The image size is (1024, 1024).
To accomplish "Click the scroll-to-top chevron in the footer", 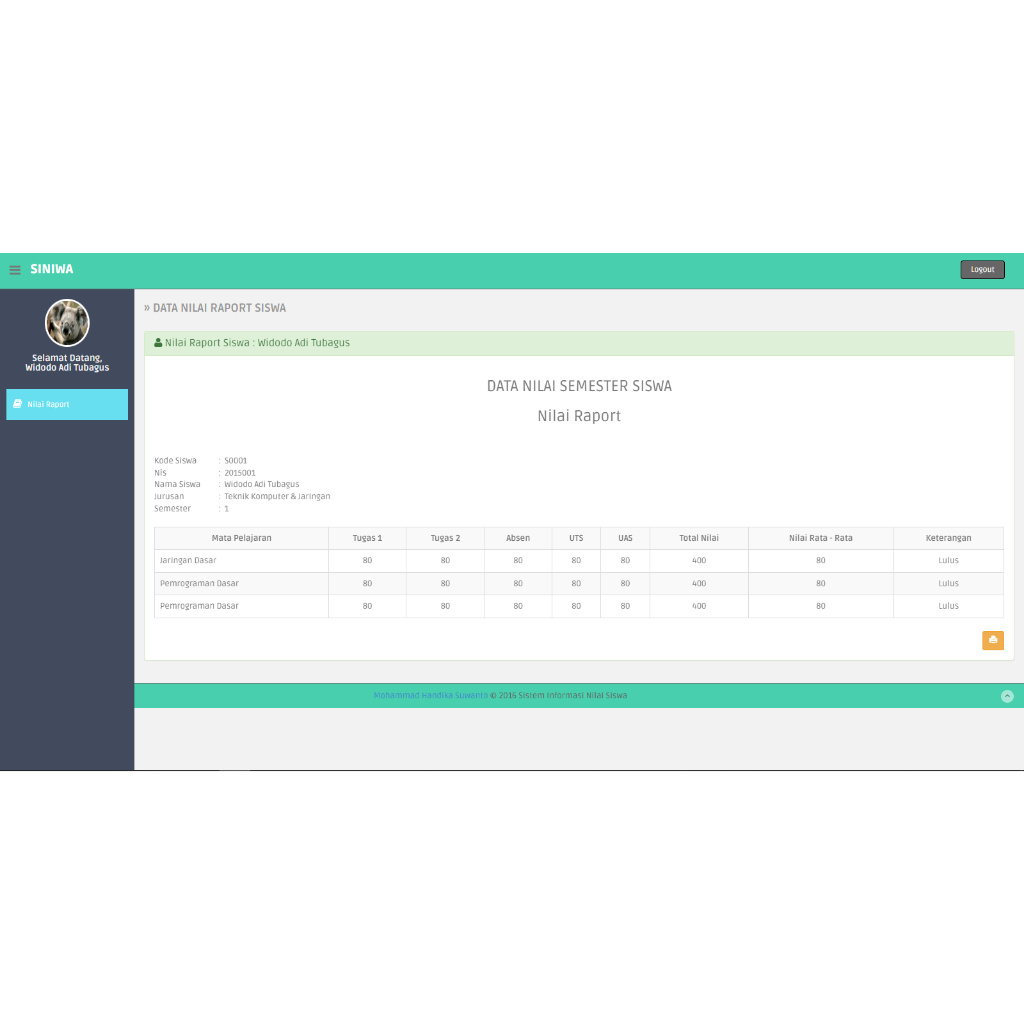I will (1007, 696).
